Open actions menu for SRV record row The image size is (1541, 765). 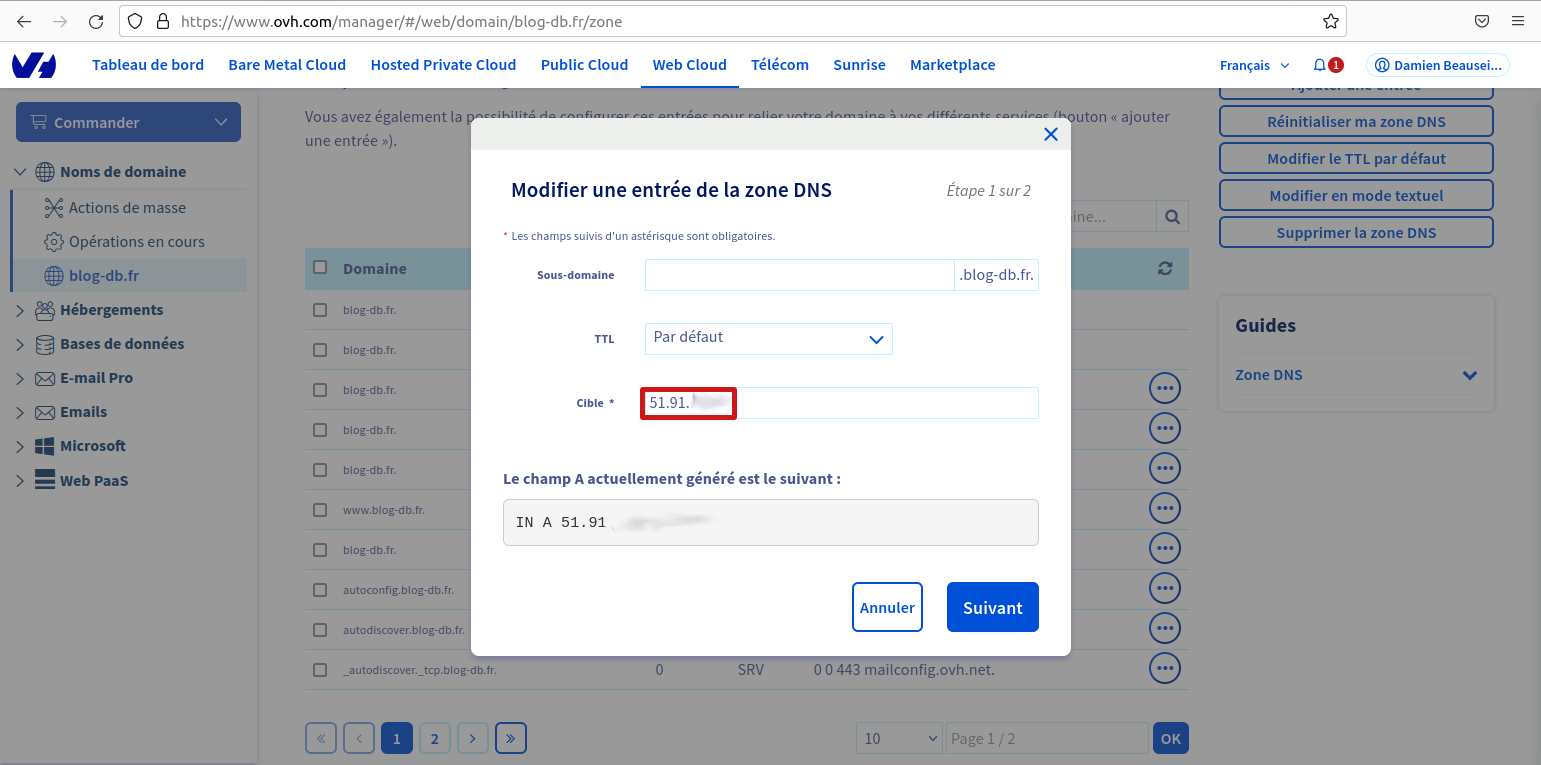tap(1165, 668)
